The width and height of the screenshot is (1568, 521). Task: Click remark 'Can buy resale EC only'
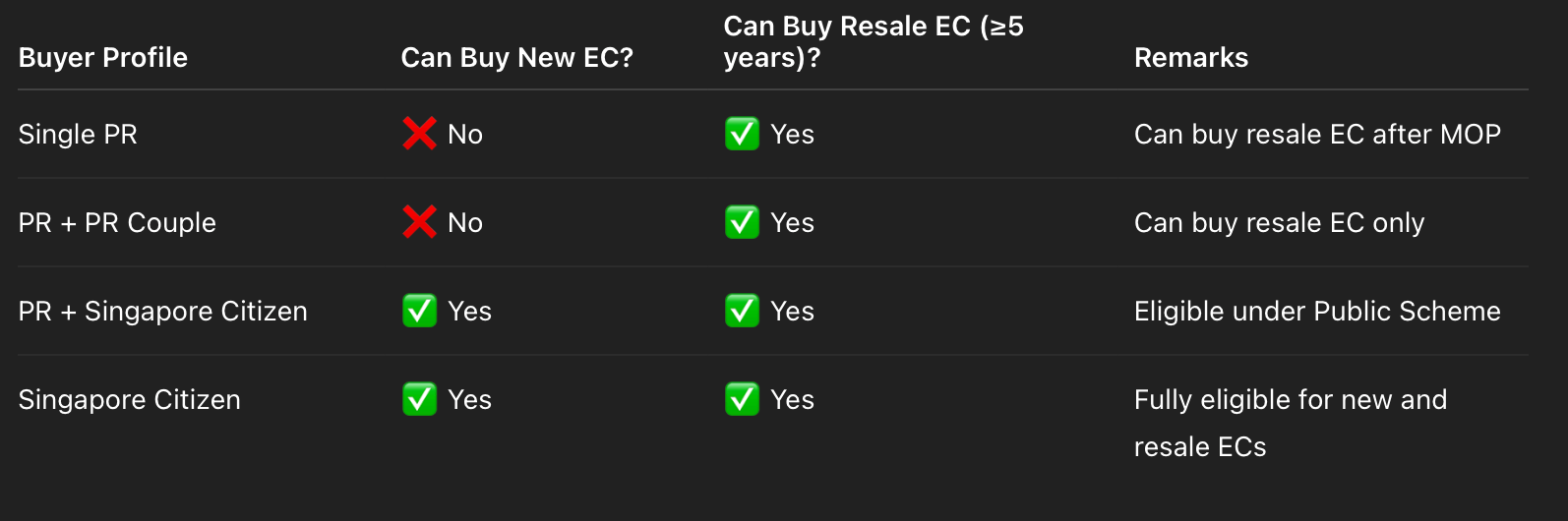point(1279,223)
